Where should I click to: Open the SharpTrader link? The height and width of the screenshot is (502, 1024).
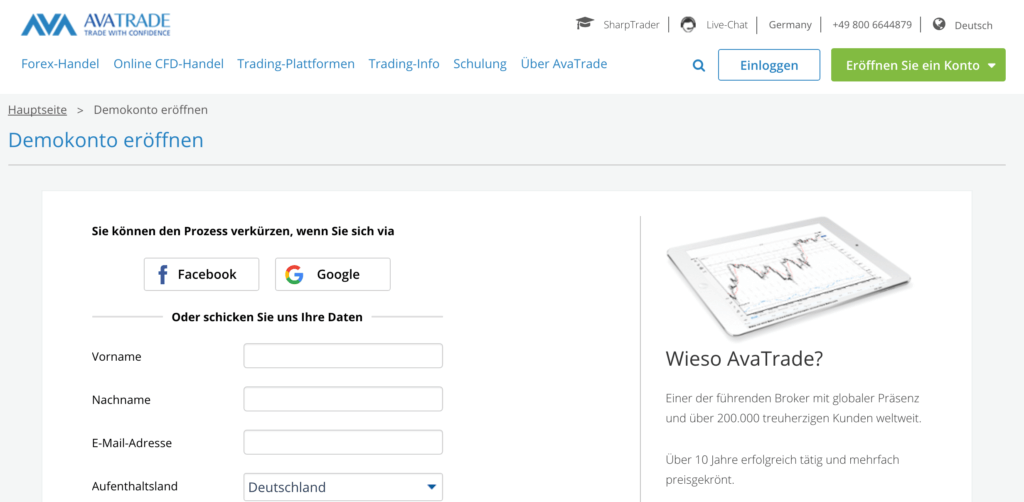631,25
